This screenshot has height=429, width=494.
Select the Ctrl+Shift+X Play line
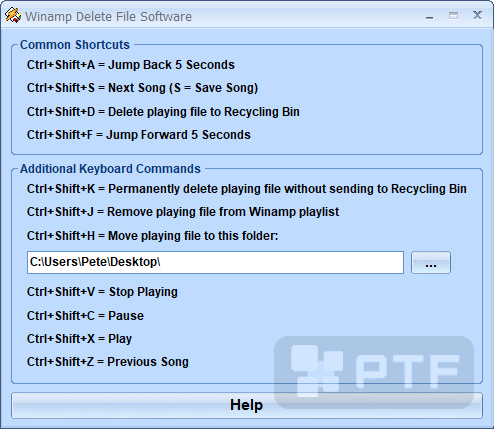click(79, 339)
